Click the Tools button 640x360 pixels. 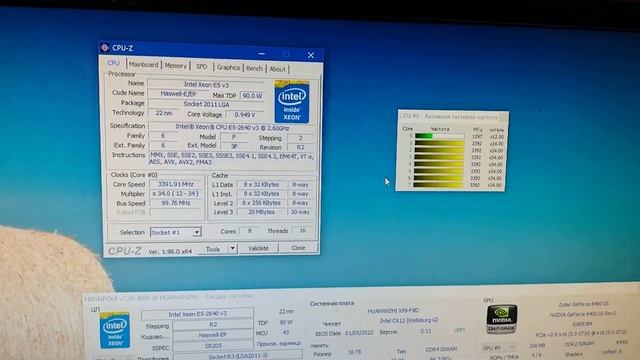(x=213, y=249)
